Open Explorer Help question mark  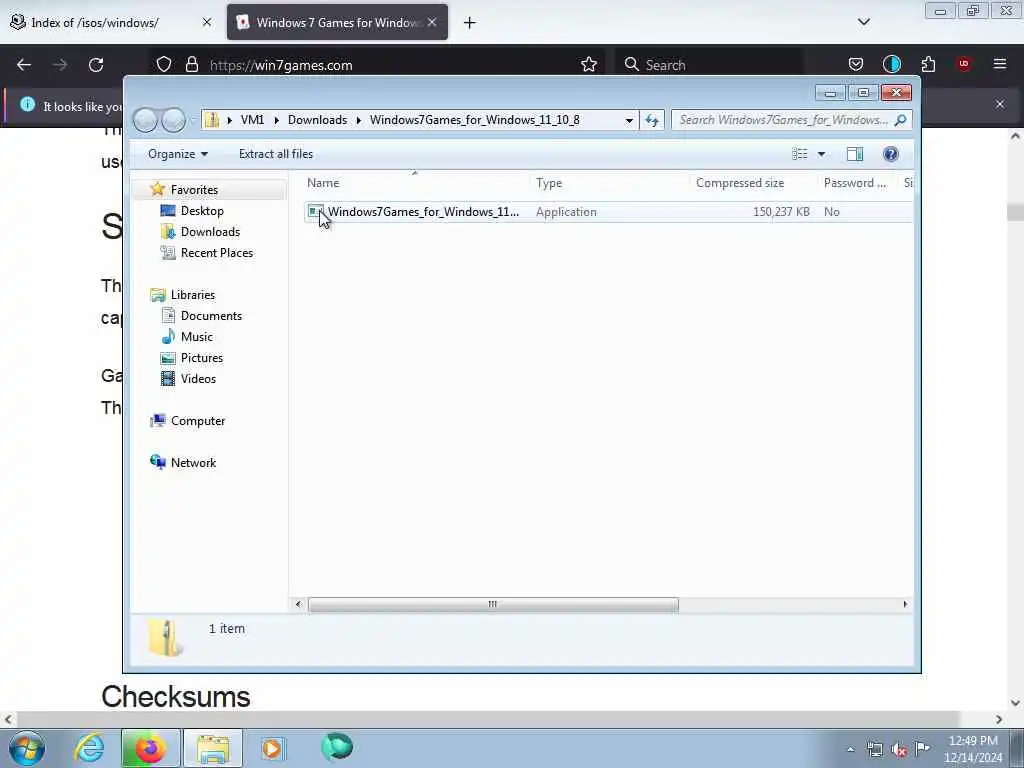(891, 154)
